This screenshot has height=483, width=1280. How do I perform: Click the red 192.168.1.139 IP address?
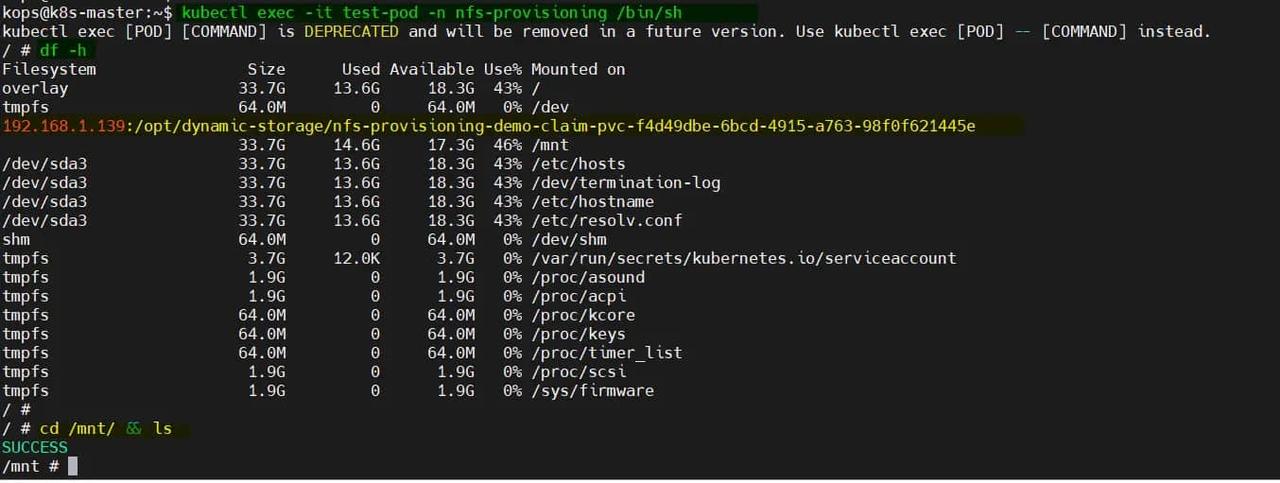click(62, 126)
